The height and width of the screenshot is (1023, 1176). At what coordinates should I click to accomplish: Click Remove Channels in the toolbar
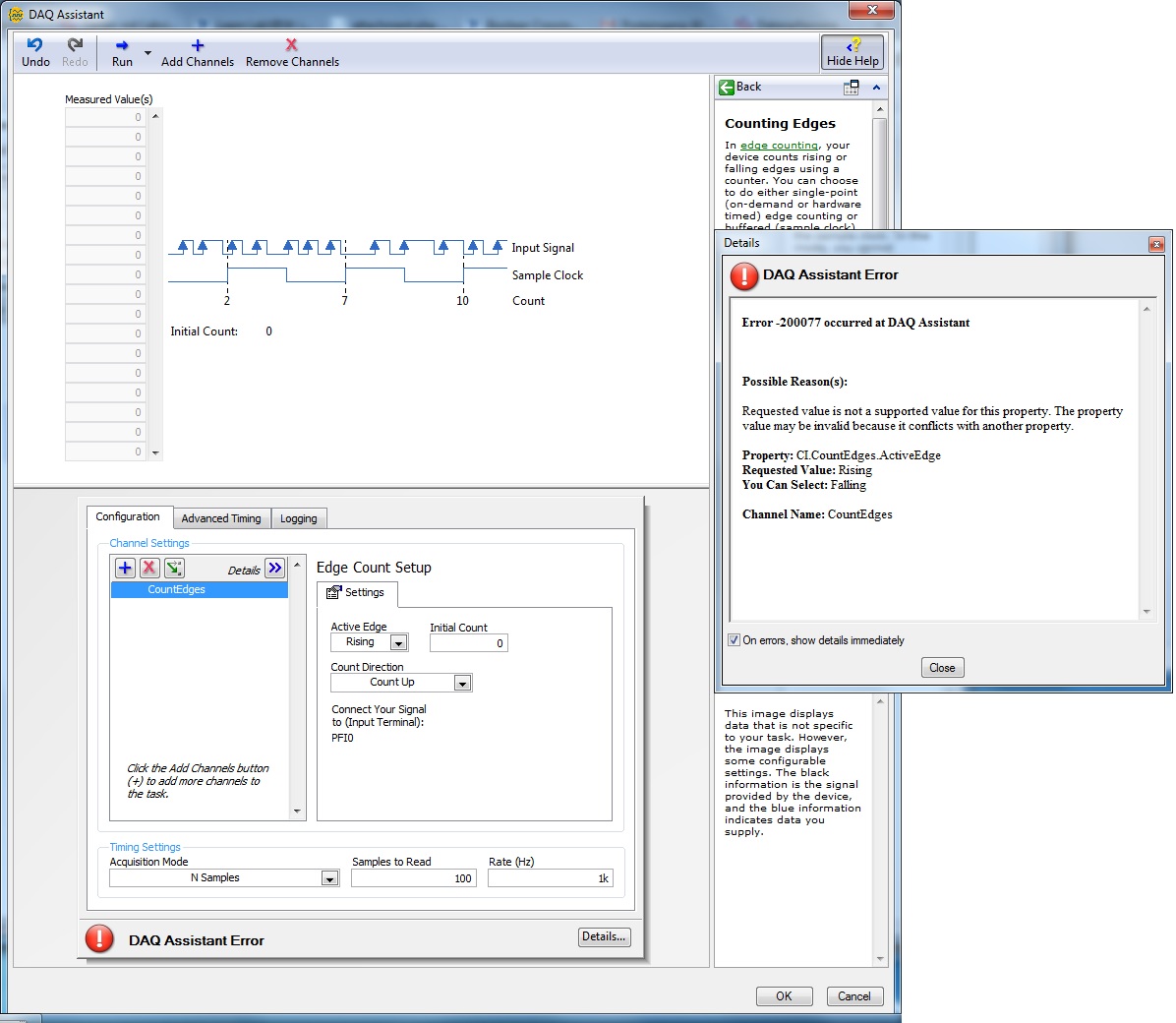click(292, 52)
